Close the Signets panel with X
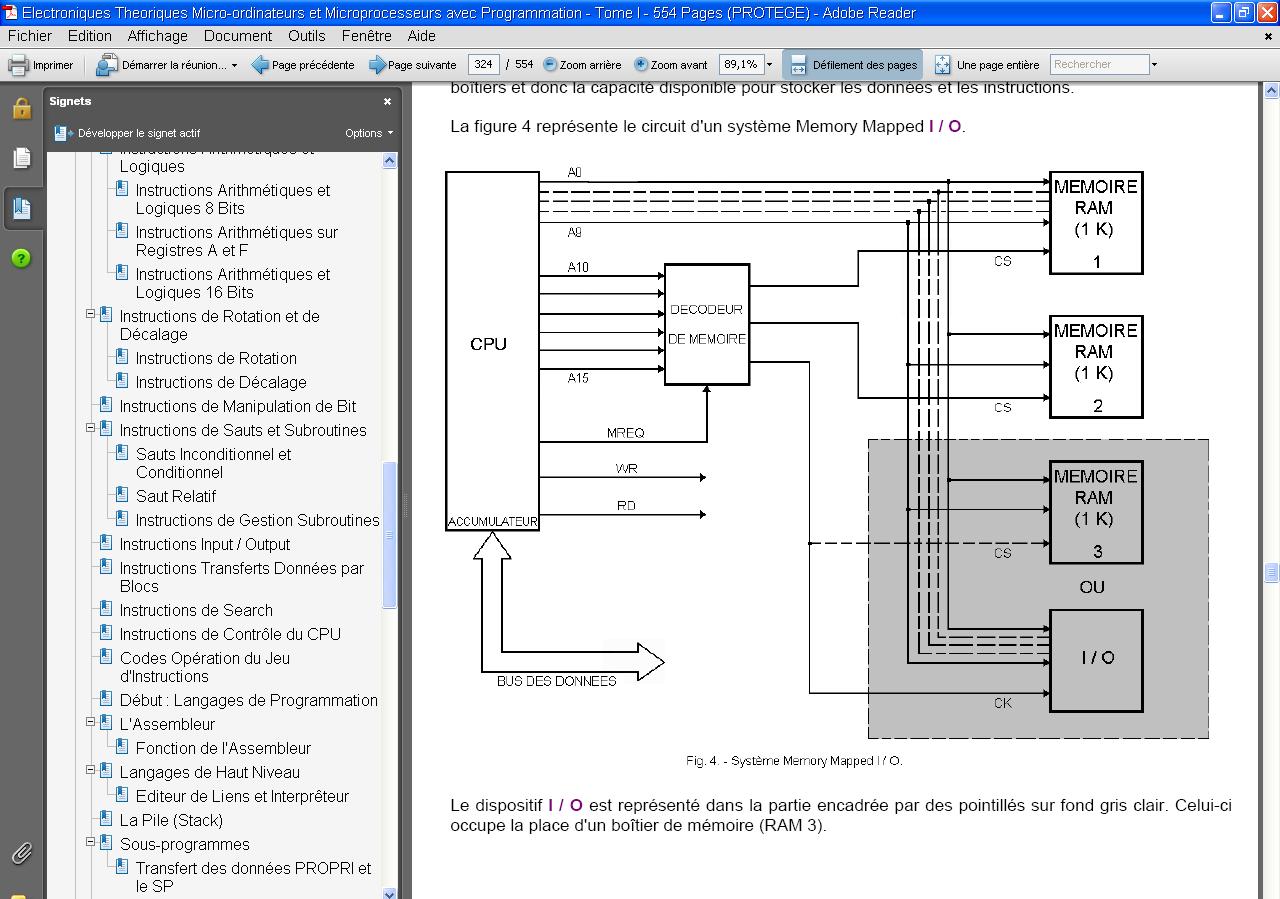Image resolution: width=1280 pixels, height=899 pixels. click(387, 101)
